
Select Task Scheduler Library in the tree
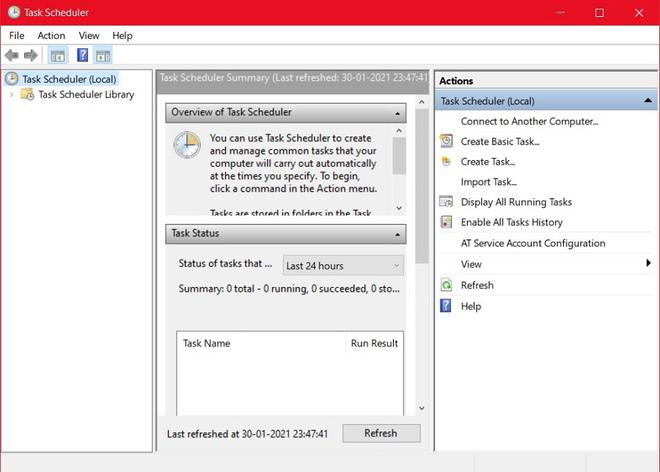pos(86,94)
